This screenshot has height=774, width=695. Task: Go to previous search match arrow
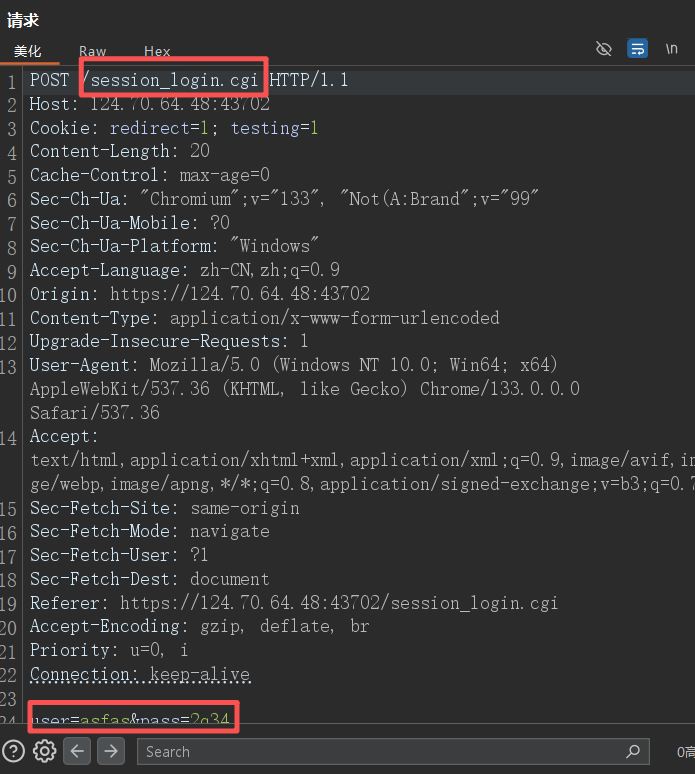[78, 751]
